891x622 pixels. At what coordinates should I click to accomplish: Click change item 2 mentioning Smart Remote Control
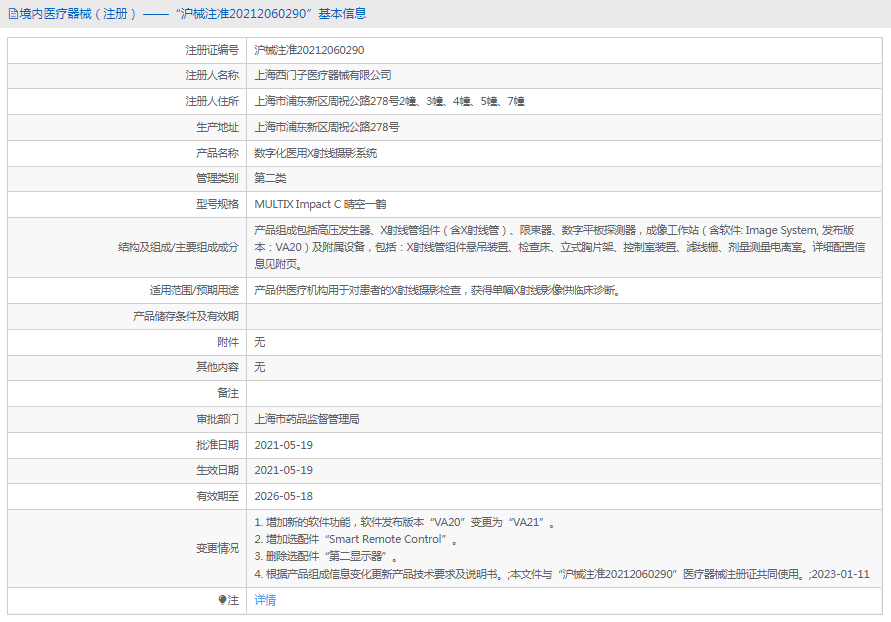click(356, 539)
